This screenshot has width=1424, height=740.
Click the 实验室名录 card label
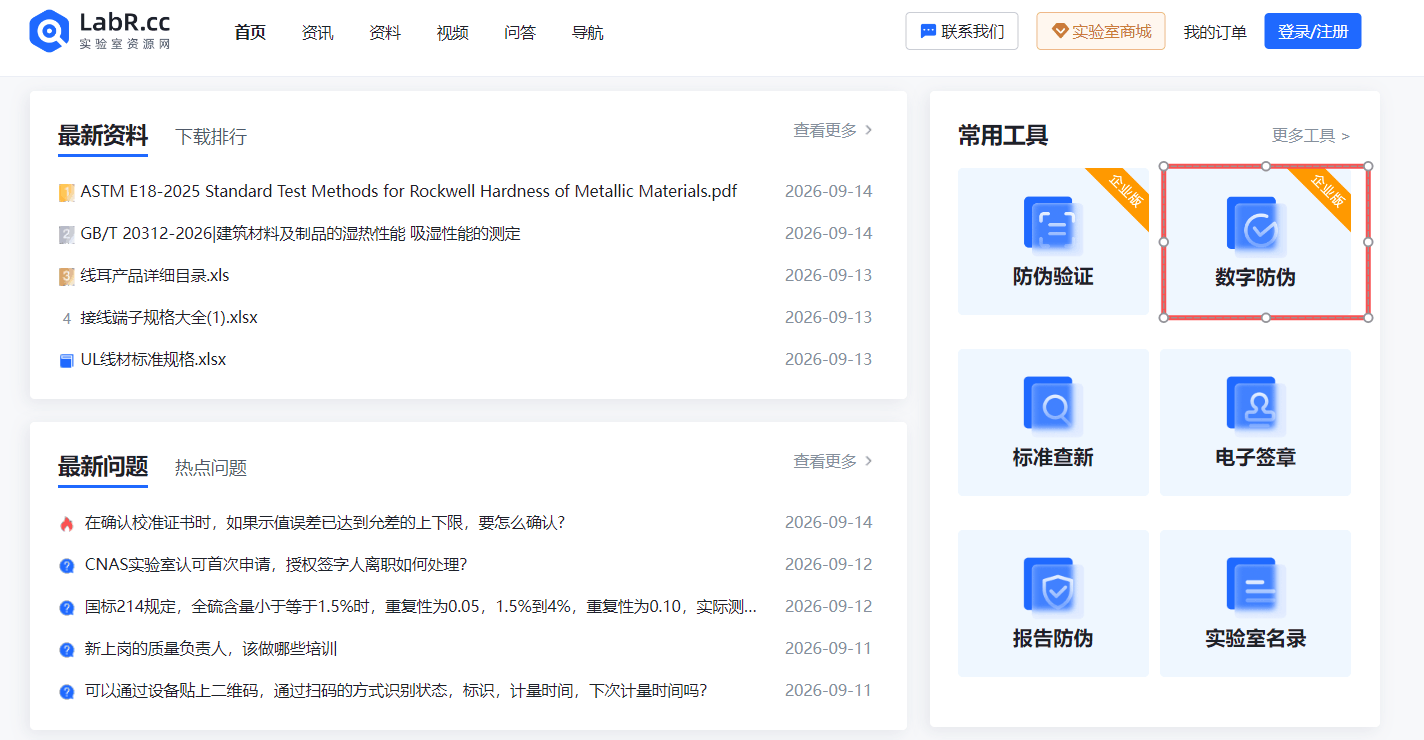click(x=1256, y=639)
